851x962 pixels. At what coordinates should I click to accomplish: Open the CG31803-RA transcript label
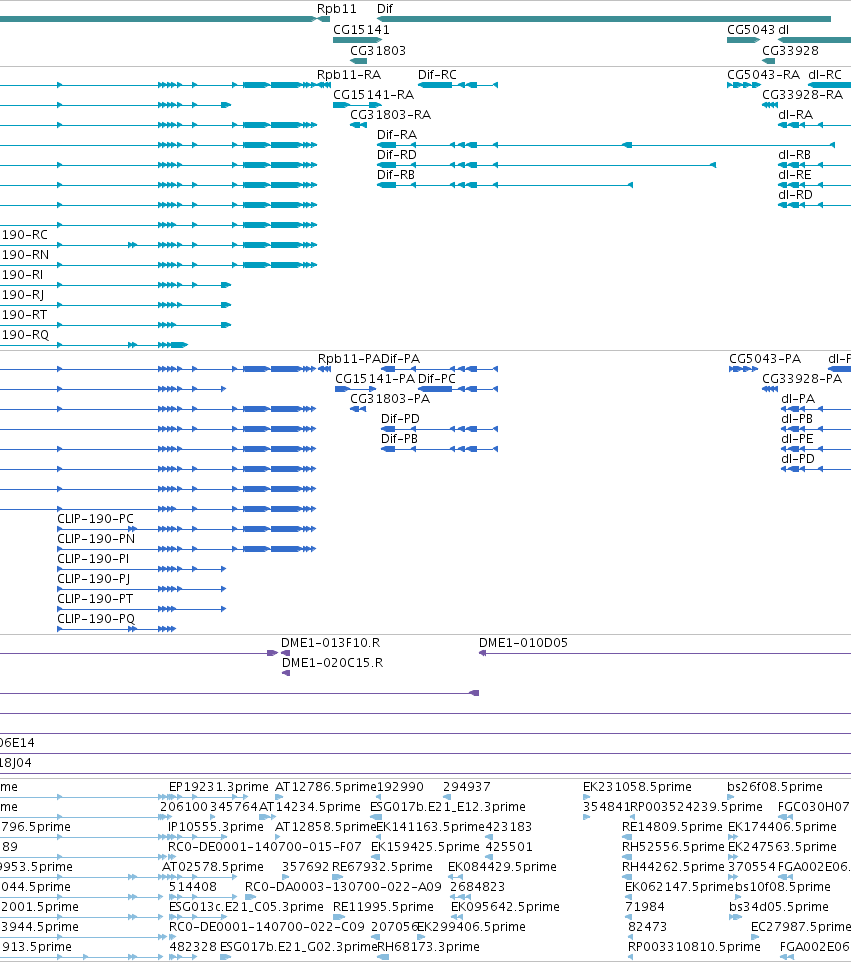coord(390,115)
